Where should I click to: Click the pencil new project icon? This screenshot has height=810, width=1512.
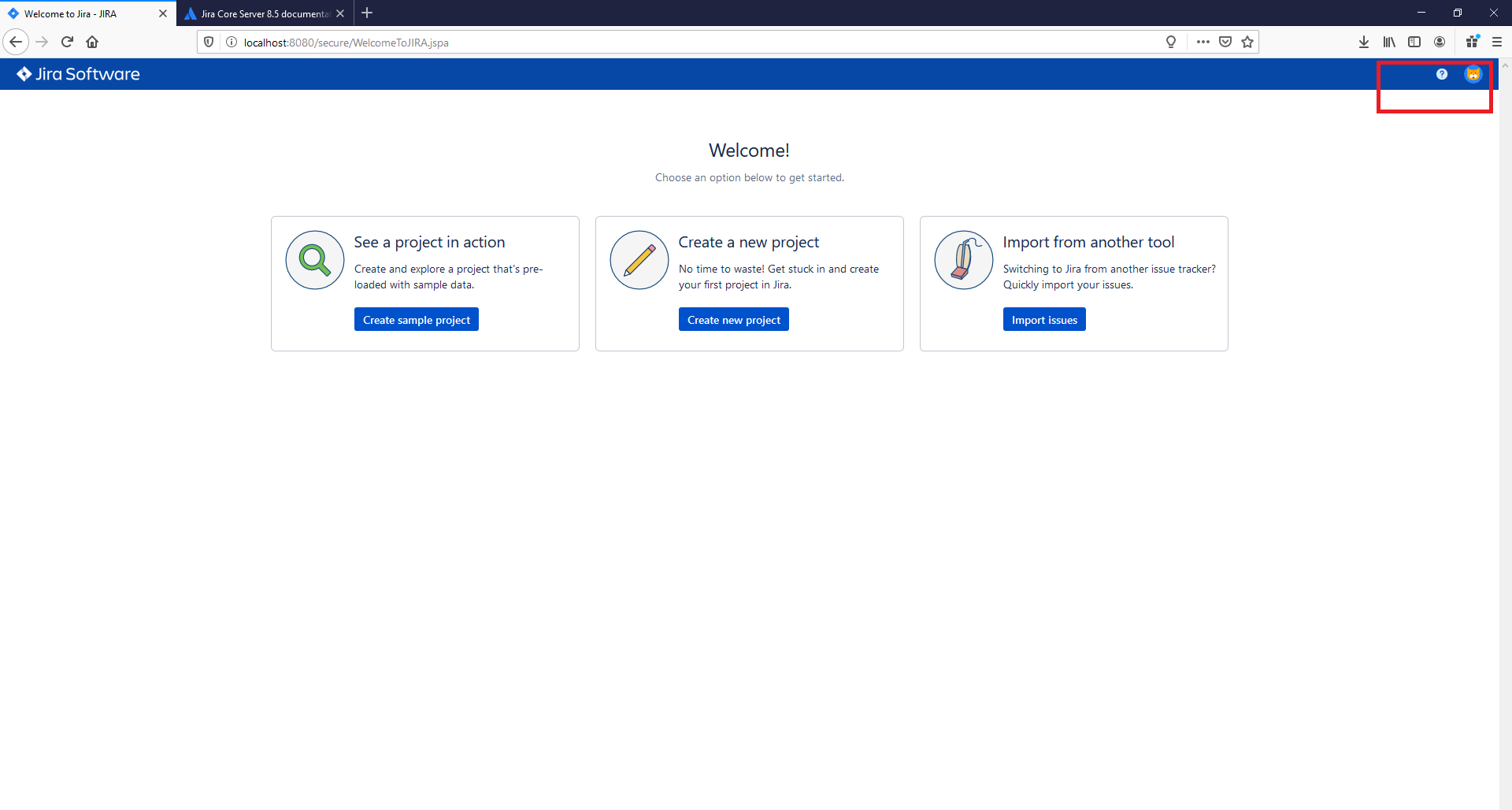coord(639,260)
